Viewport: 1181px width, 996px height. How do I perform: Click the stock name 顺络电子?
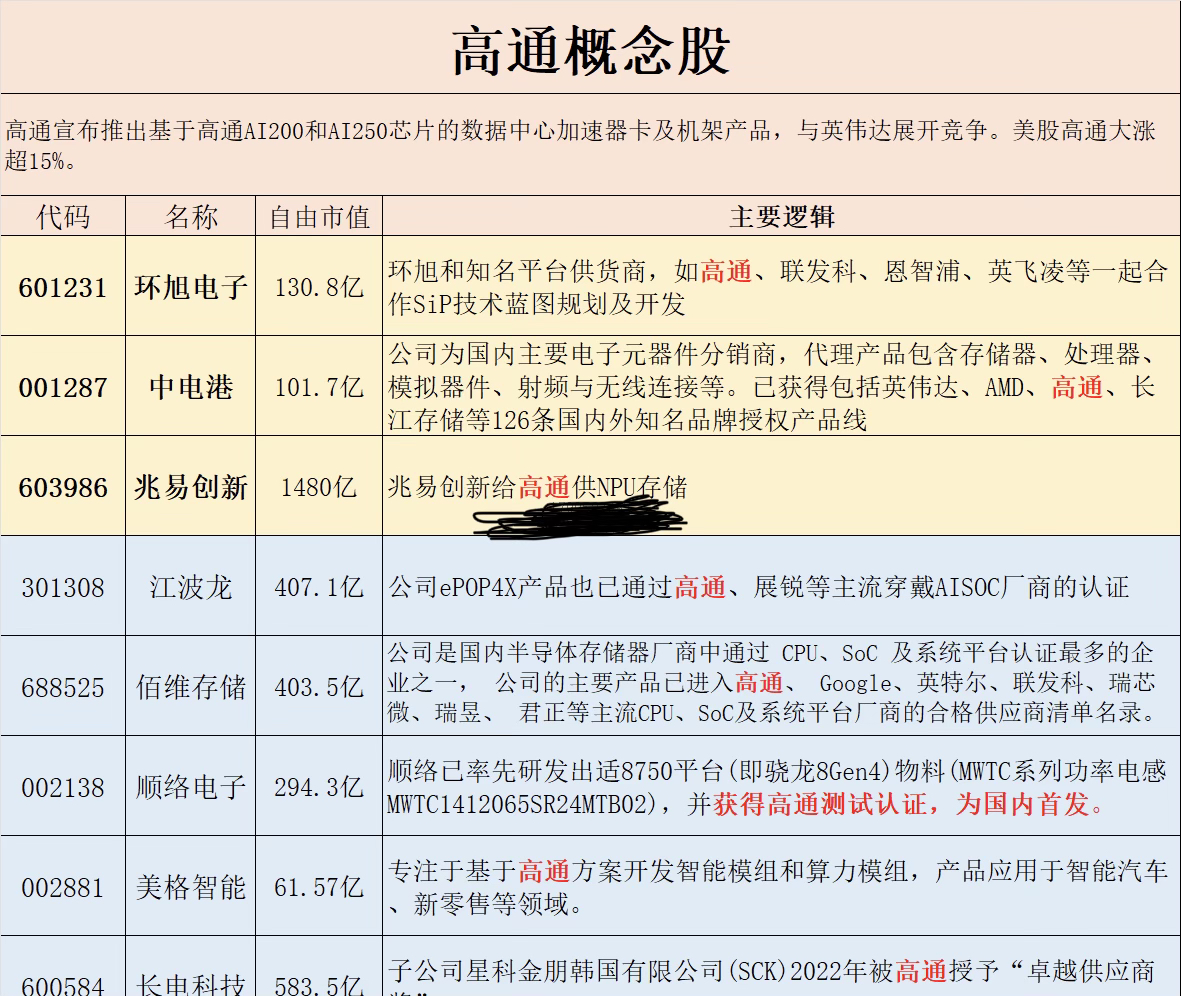(x=191, y=787)
